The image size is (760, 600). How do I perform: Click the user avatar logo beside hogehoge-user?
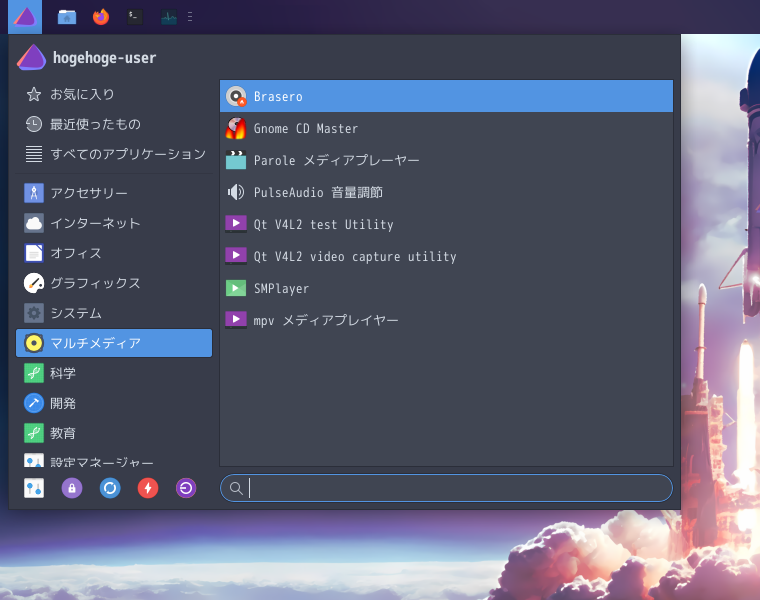click(x=32, y=57)
